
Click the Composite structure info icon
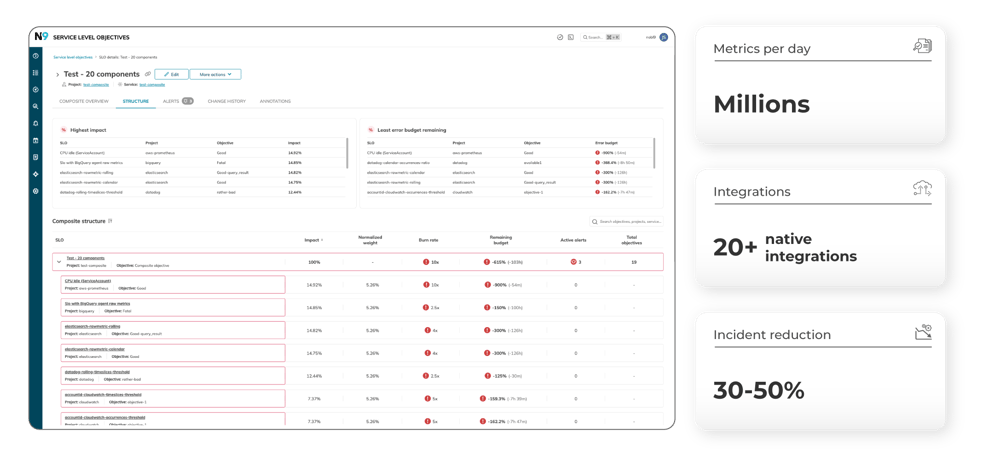[110, 220]
